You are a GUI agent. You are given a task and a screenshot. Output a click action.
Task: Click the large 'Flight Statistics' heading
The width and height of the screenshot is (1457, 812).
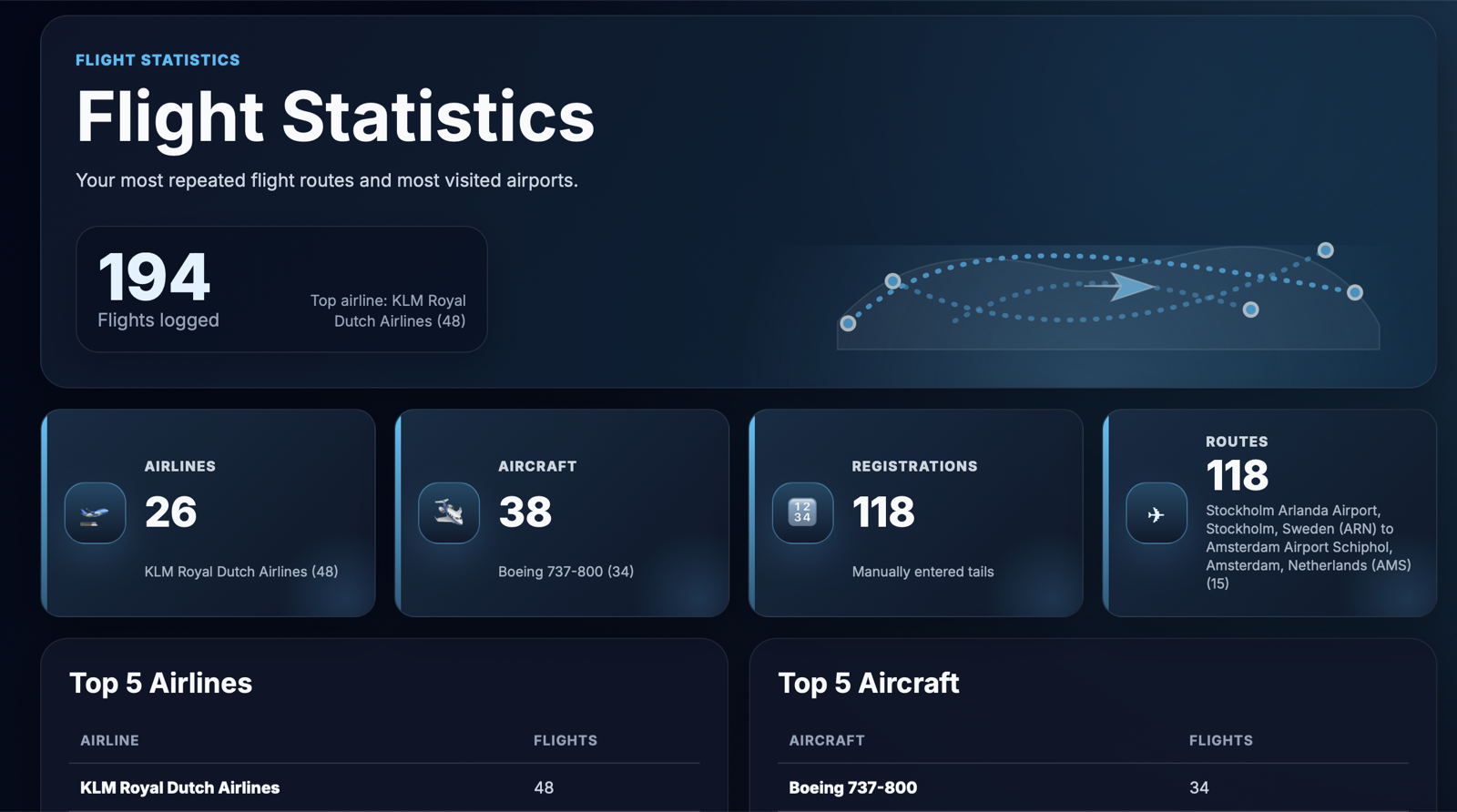(x=335, y=117)
